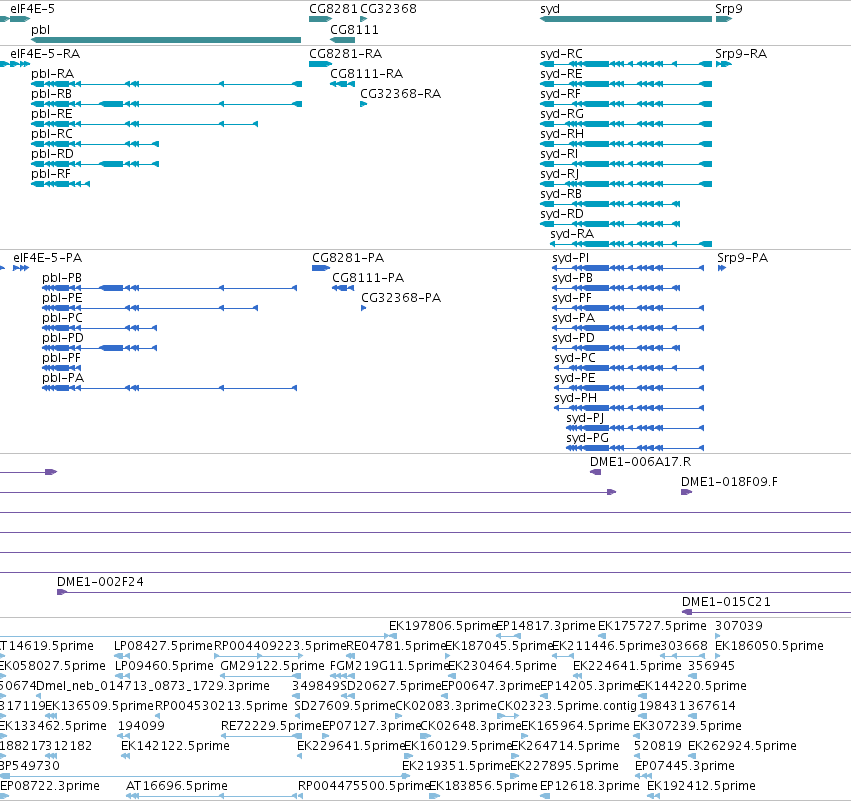
Task: Open protein CG8281-PA label
Action: tap(348, 258)
